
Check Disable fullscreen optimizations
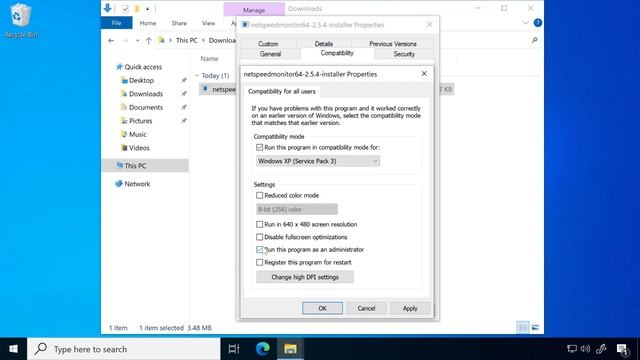pos(260,237)
